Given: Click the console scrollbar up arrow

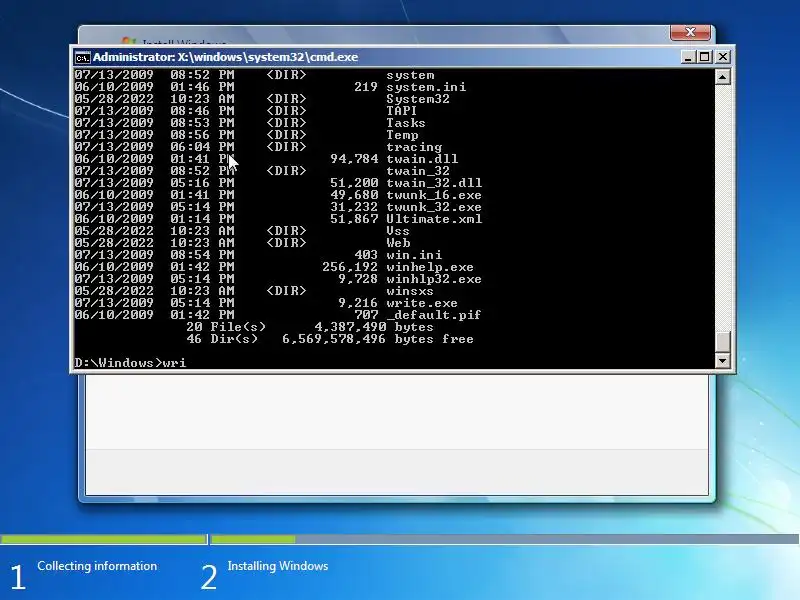Looking at the screenshot, I should point(722,77).
